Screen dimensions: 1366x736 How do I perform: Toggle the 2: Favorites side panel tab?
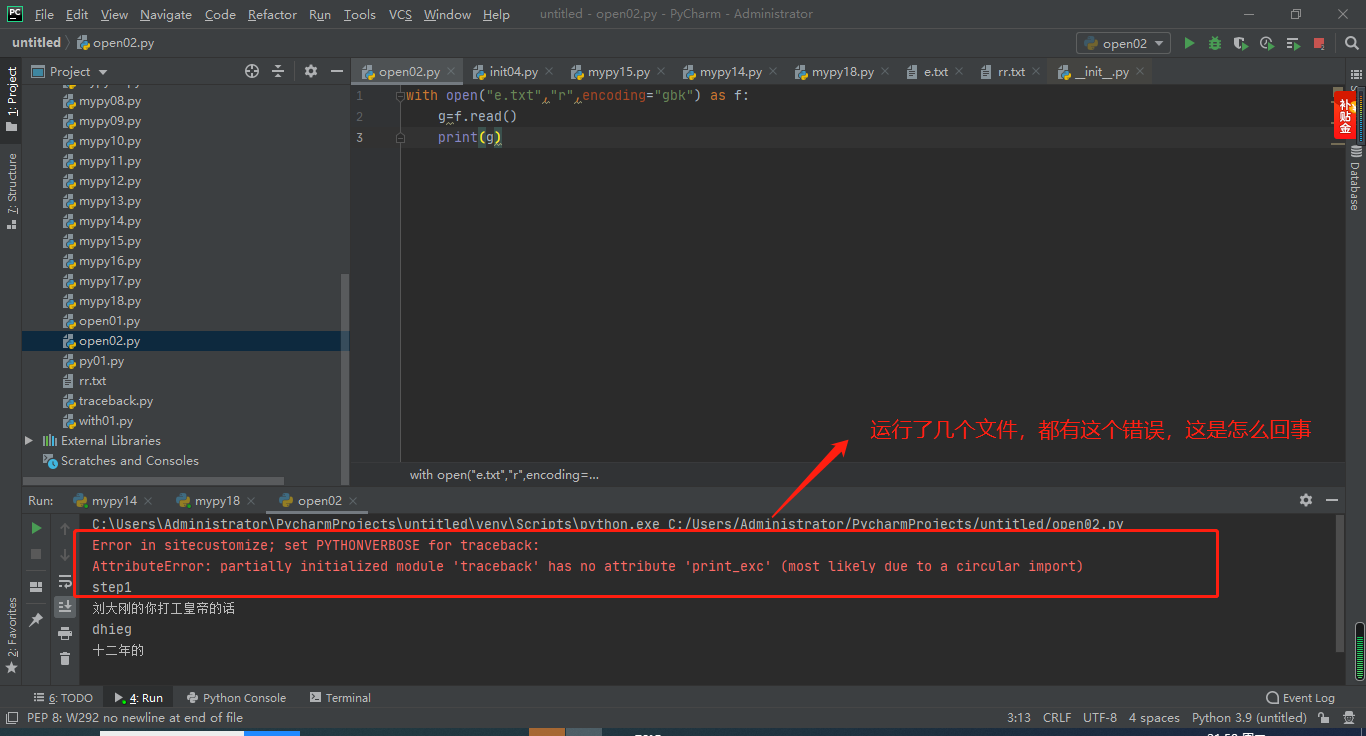12,636
